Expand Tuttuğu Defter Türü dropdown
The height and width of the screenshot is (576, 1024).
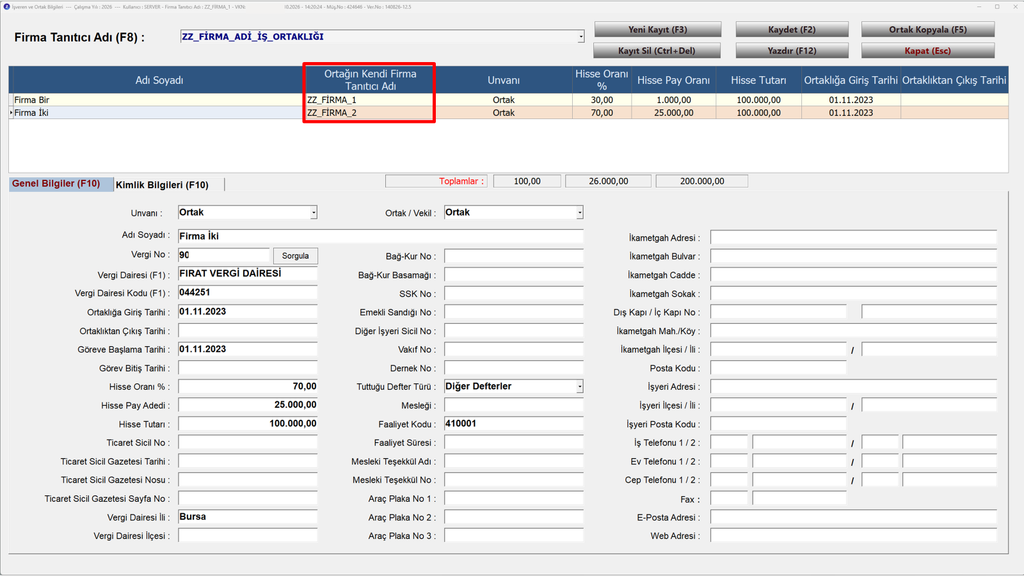coord(579,387)
